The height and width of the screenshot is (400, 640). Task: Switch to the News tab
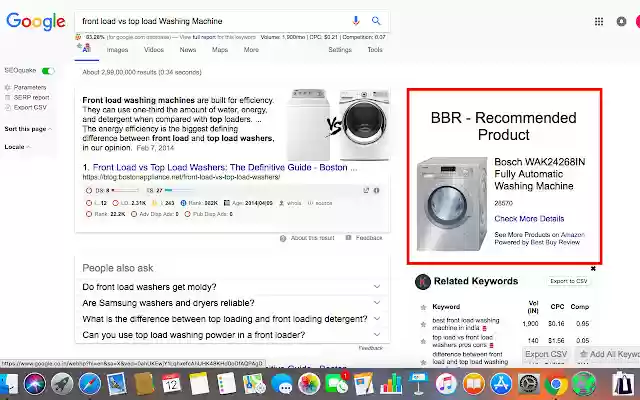coord(188,50)
